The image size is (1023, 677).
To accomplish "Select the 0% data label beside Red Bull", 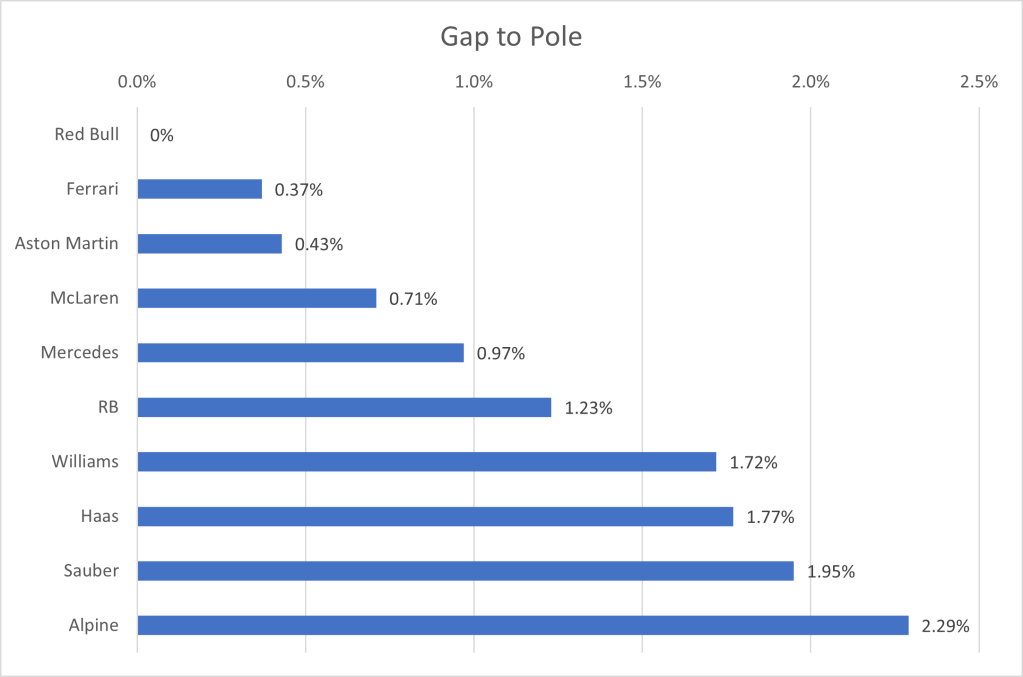I will click(x=161, y=135).
